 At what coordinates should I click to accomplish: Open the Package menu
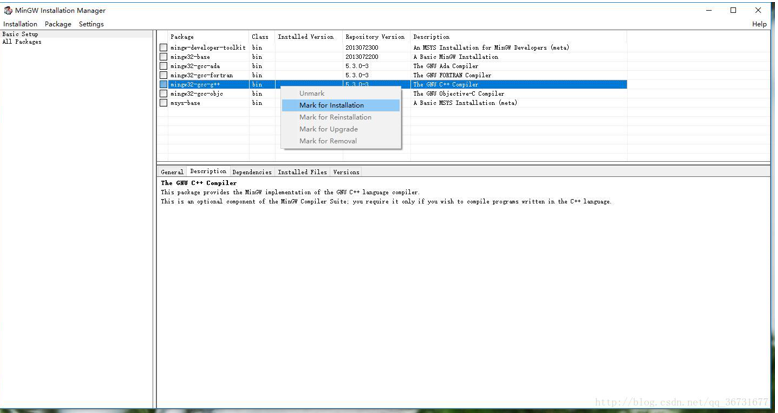pos(58,24)
